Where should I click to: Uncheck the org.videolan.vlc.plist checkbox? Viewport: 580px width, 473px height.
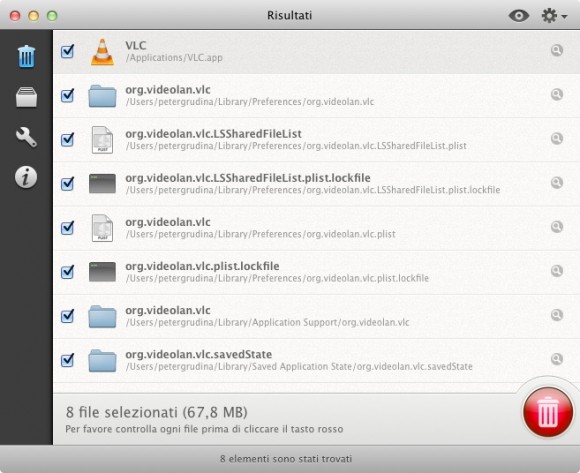pyautogui.click(x=67, y=227)
